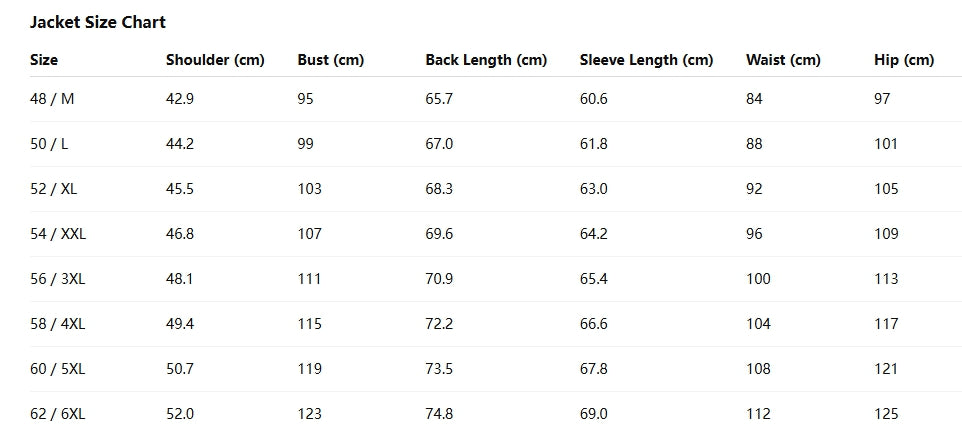The width and height of the screenshot is (962, 438).
Task: Select the 56 / 3XL size cell
Action: tap(58, 279)
